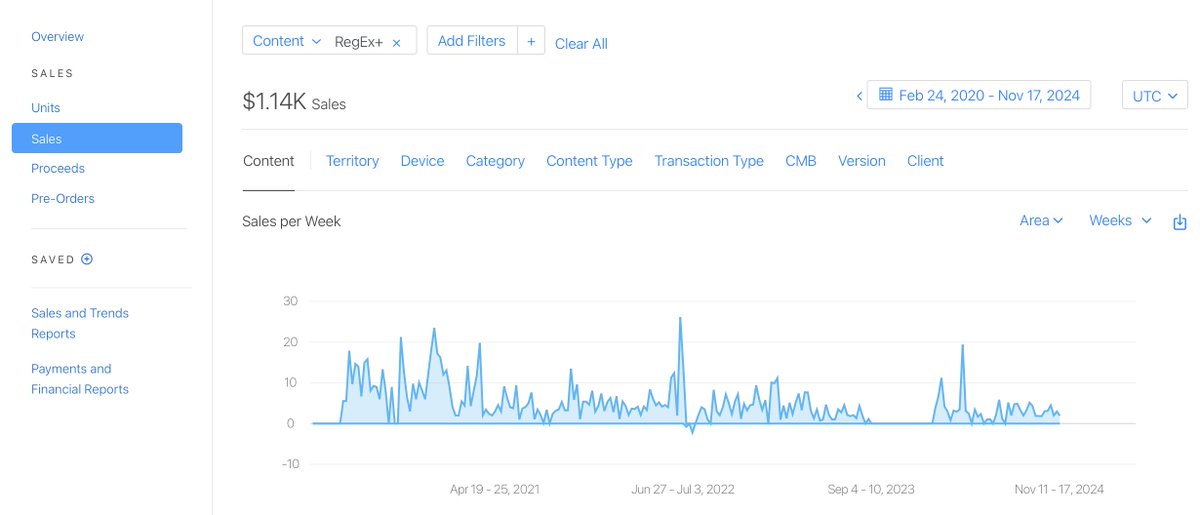Go to Overview in the sidebar
This screenshot has width=1200, height=515.
coord(57,37)
